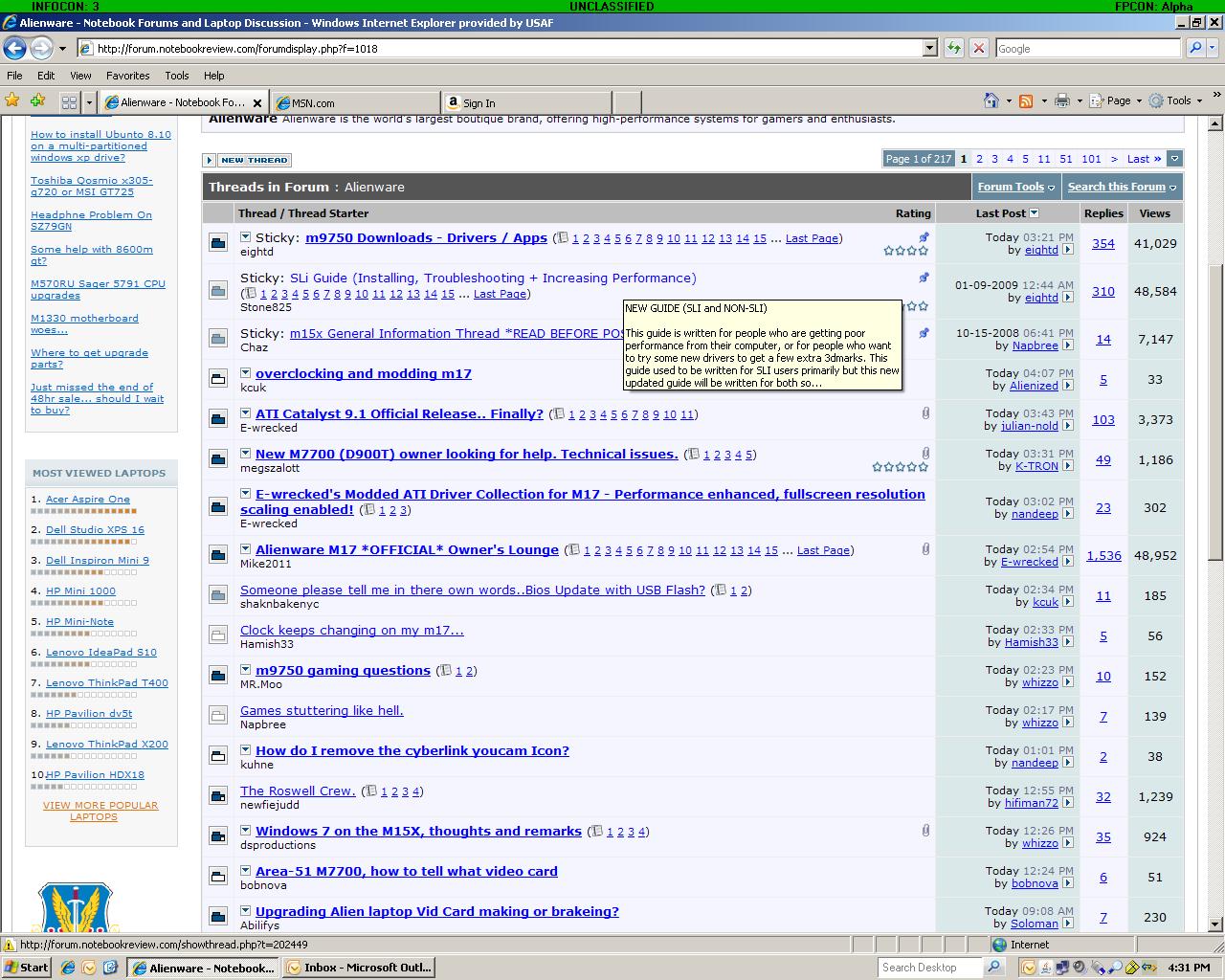The width and height of the screenshot is (1225, 980).
Task: Switch to Inbox - Microsoft Outlook taskbar button
Action: (360, 968)
